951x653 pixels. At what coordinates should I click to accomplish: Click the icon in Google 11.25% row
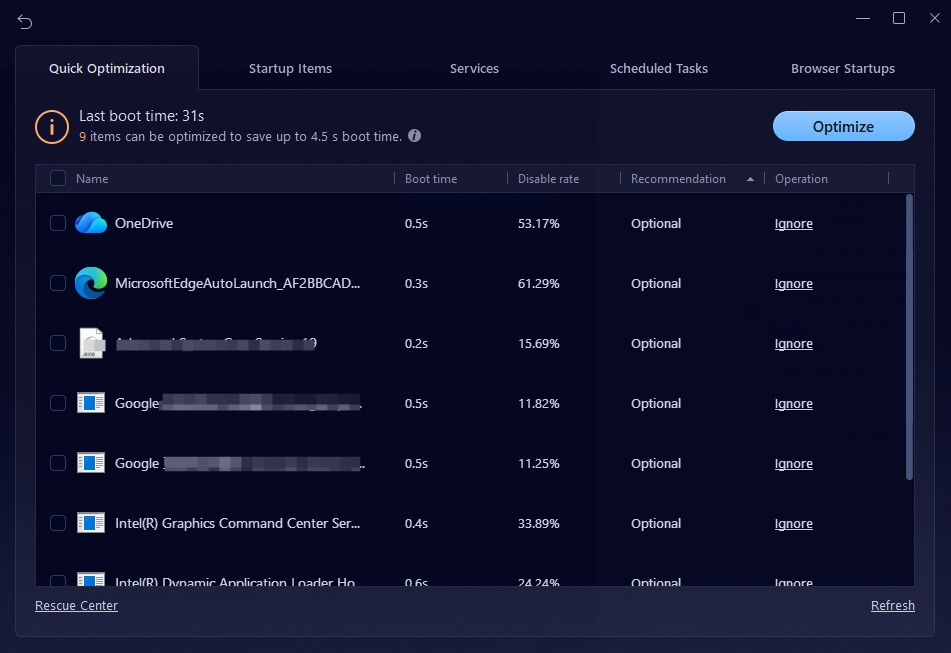click(x=91, y=463)
